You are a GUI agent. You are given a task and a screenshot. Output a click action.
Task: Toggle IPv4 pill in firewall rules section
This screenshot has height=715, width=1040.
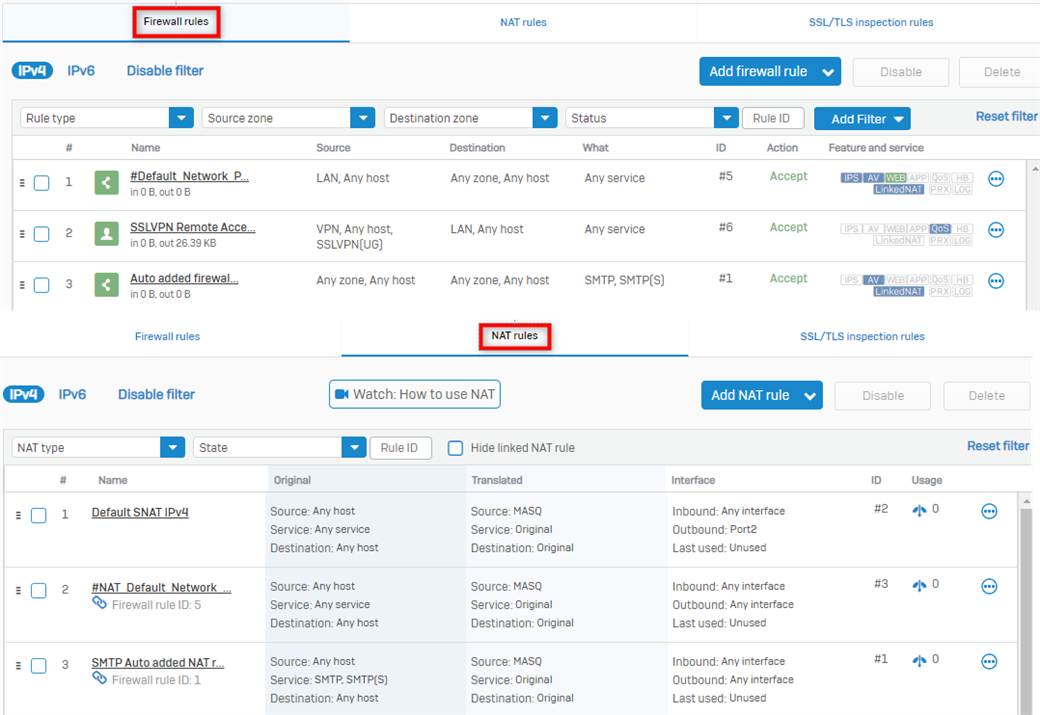coord(32,70)
